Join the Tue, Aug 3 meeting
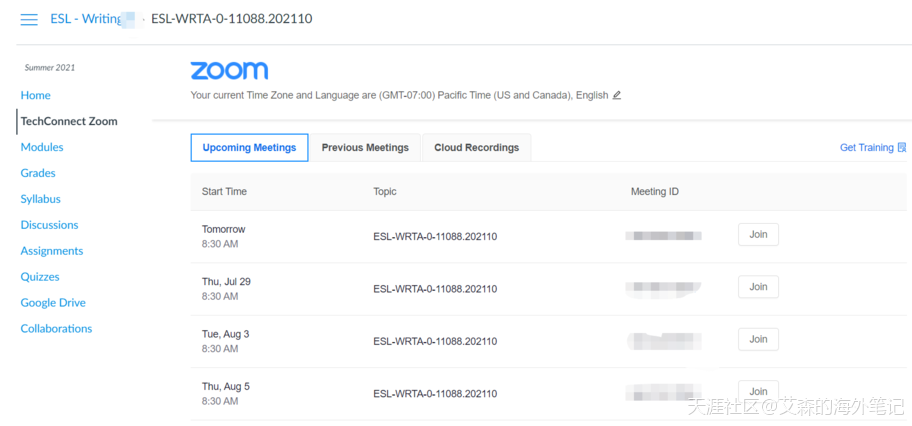 pyautogui.click(x=758, y=339)
